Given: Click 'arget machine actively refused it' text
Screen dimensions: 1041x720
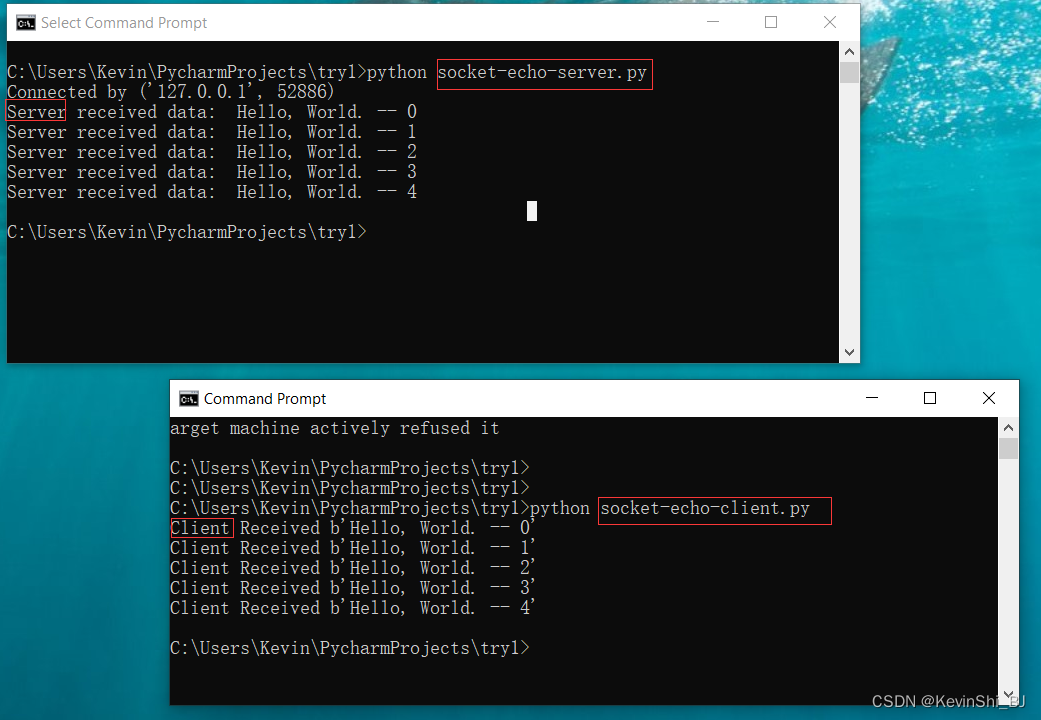Looking at the screenshot, I should (x=335, y=428).
